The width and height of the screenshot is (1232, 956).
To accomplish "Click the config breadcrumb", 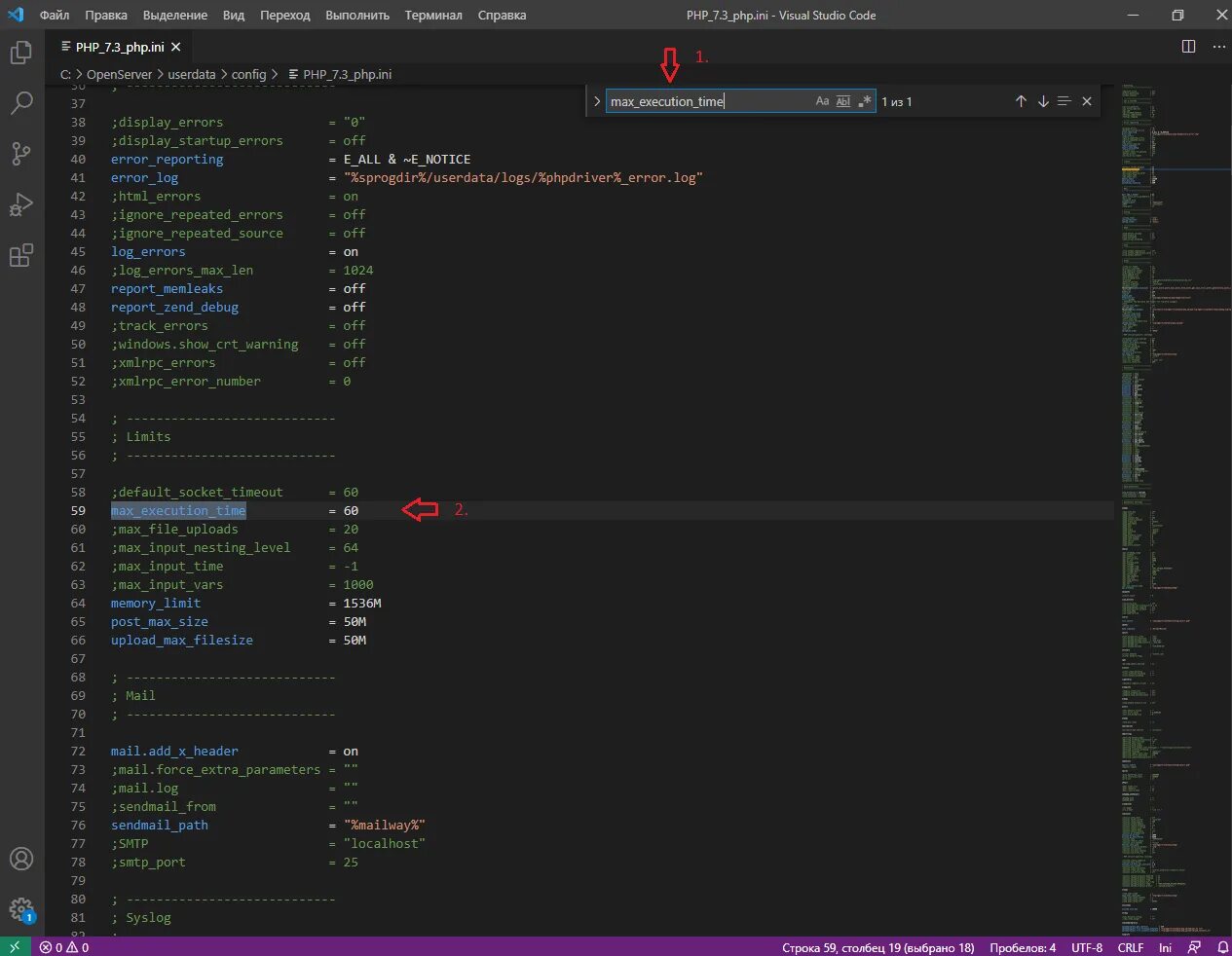I will (248, 74).
